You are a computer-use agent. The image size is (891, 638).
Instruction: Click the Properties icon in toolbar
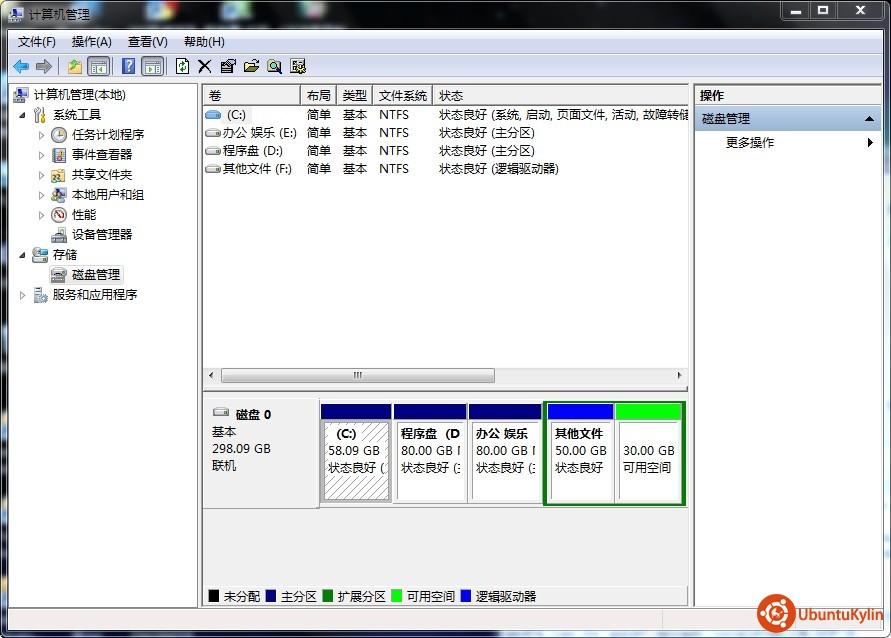point(228,66)
